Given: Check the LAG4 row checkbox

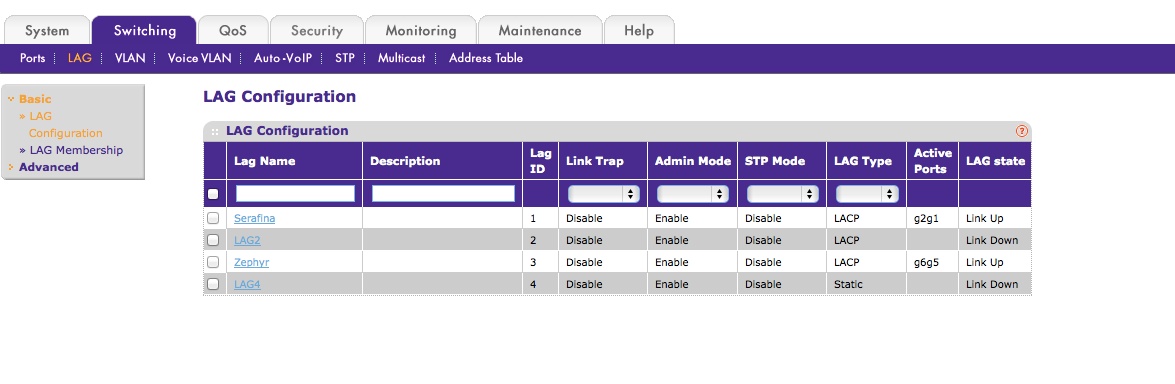Looking at the screenshot, I should point(213,284).
